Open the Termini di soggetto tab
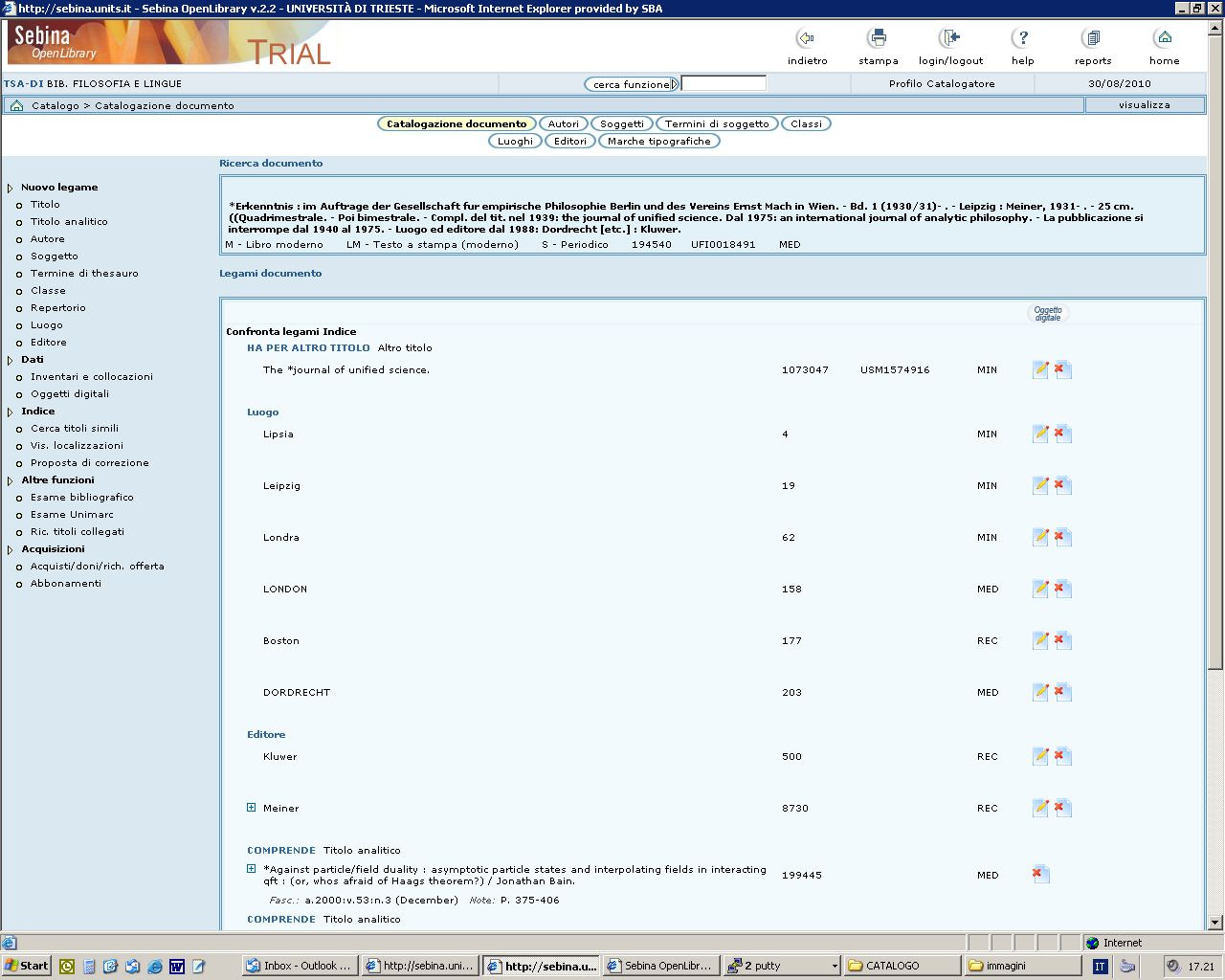Screen dimensions: 1225x980 717,123
